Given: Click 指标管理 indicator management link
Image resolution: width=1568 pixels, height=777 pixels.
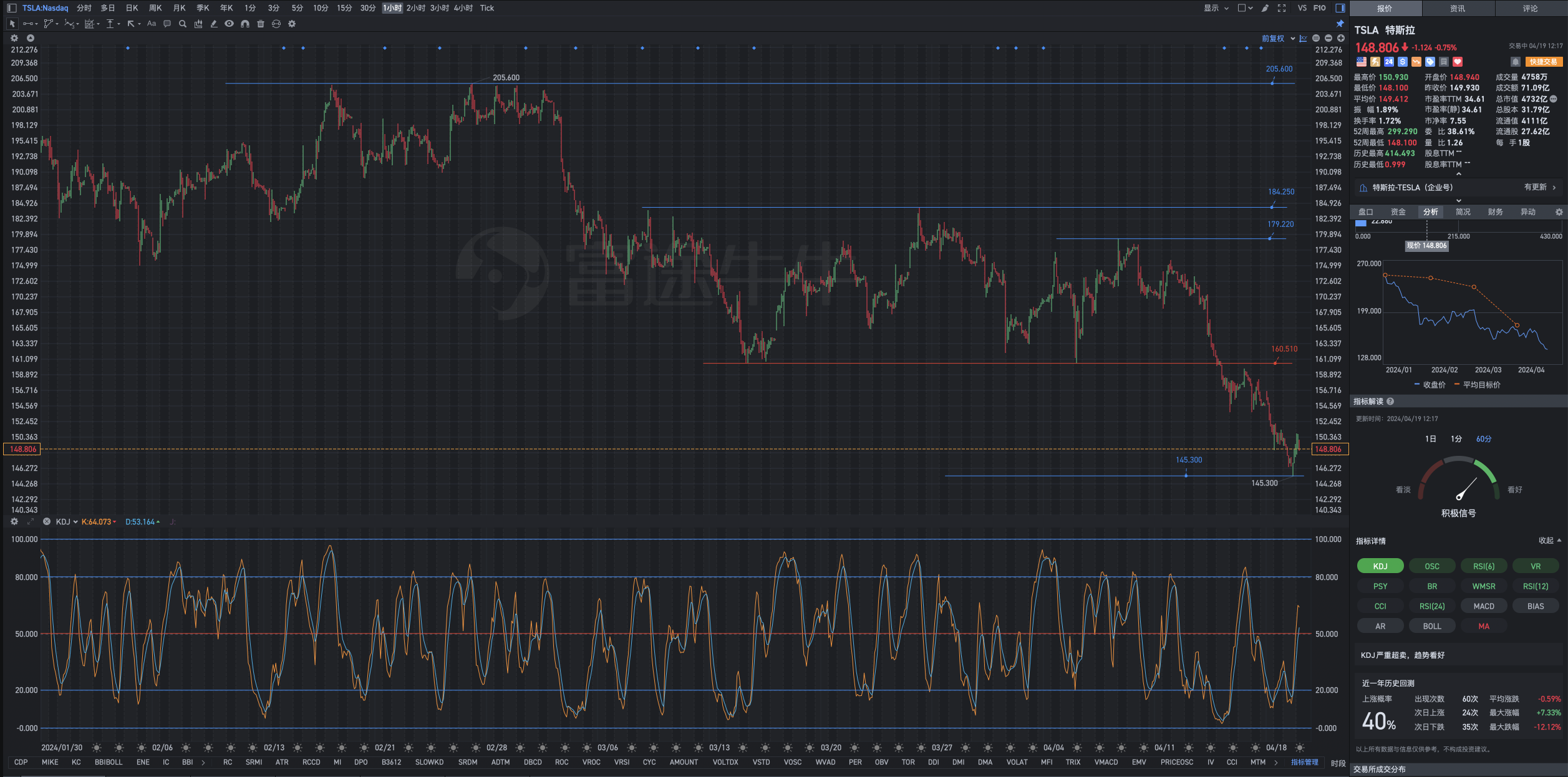Looking at the screenshot, I should [1305, 762].
